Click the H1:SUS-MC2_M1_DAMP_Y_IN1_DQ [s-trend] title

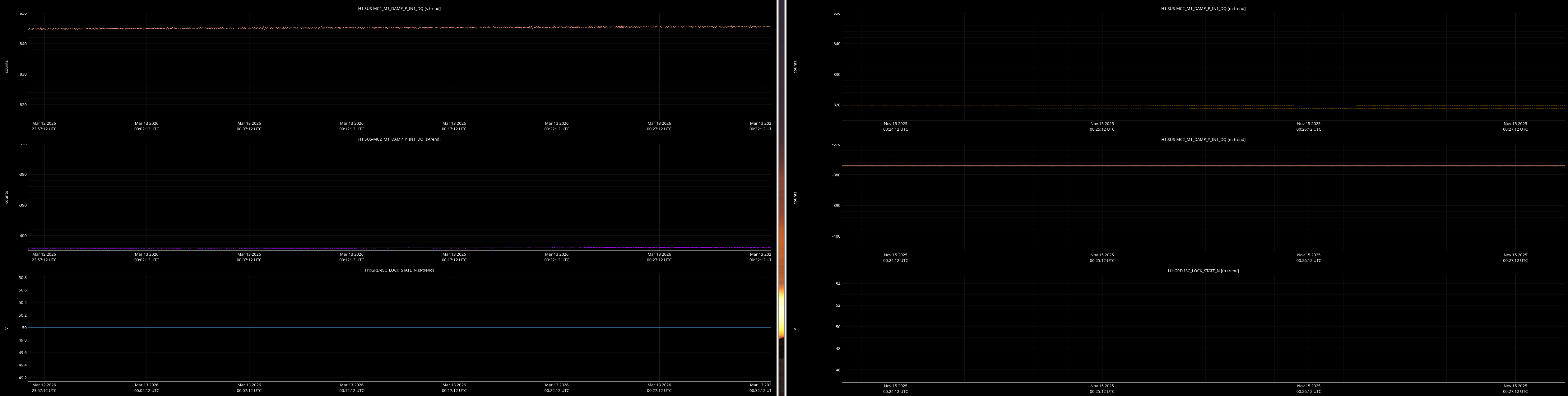(399, 139)
